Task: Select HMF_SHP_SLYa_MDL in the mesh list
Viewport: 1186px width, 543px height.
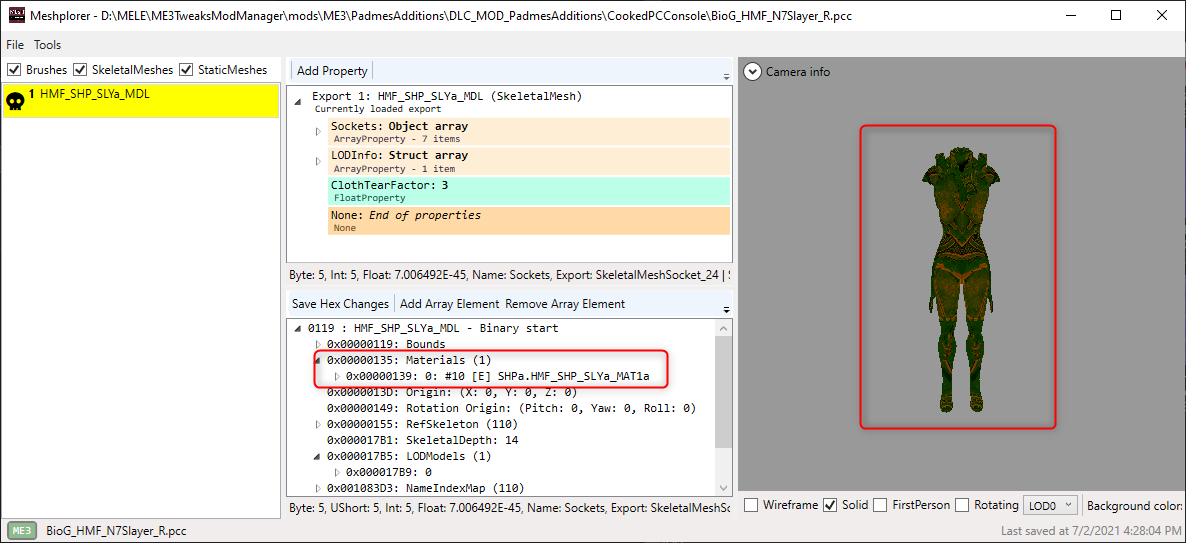Action: tap(141, 101)
